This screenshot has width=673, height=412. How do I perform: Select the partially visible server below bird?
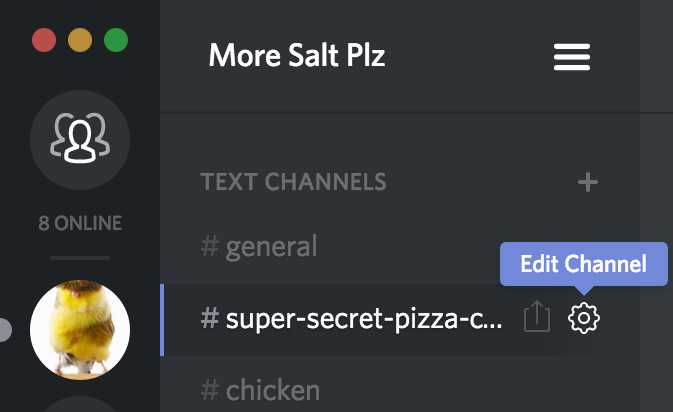coord(80,404)
